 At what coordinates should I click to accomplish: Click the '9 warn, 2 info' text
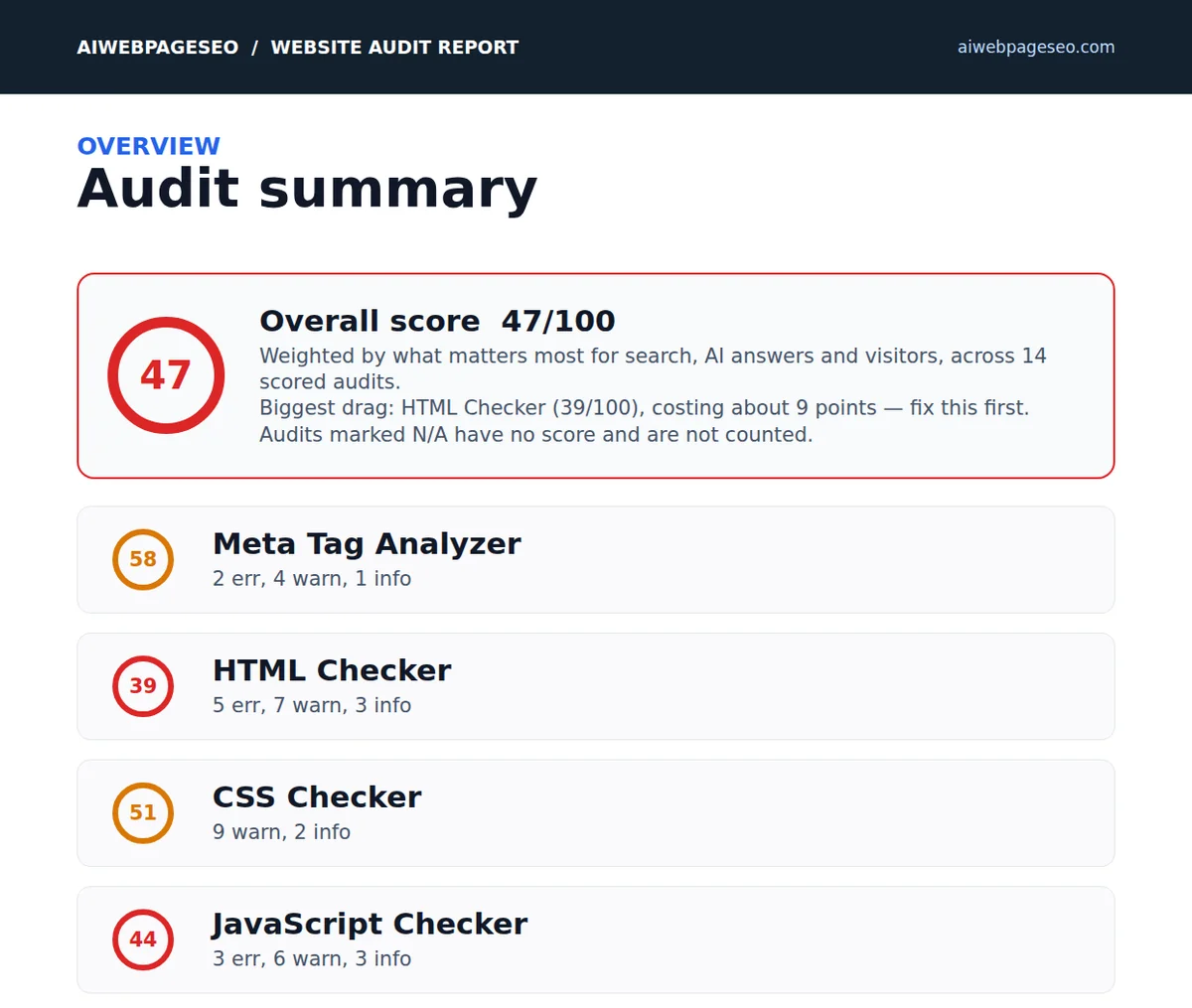(281, 832)
